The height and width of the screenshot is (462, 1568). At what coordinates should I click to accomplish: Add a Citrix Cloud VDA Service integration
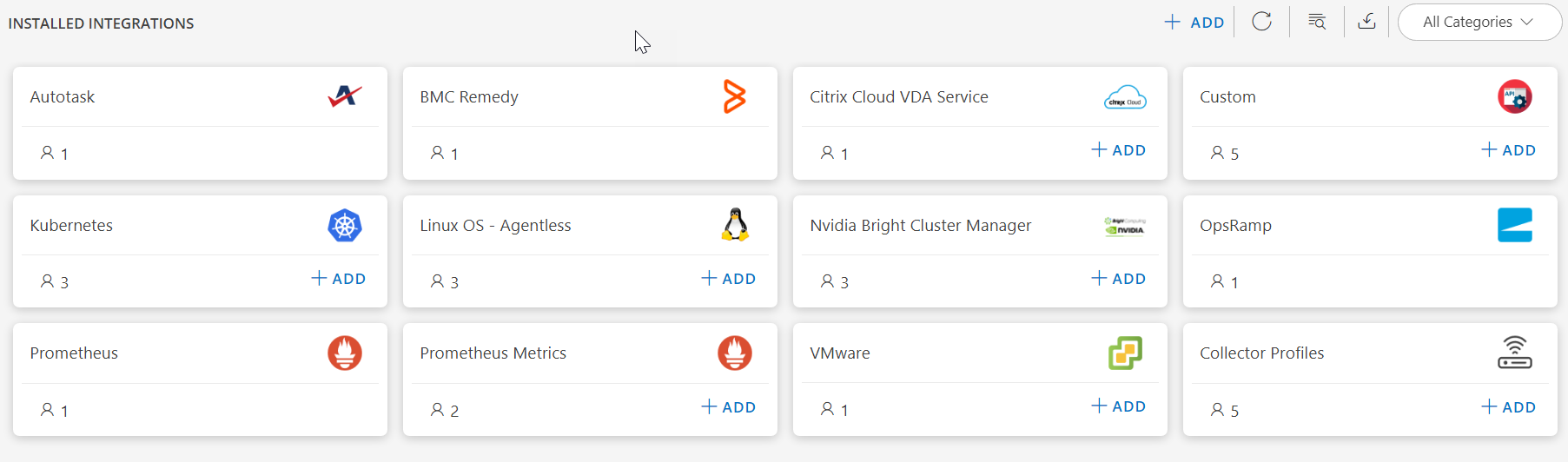[1119, 150]
